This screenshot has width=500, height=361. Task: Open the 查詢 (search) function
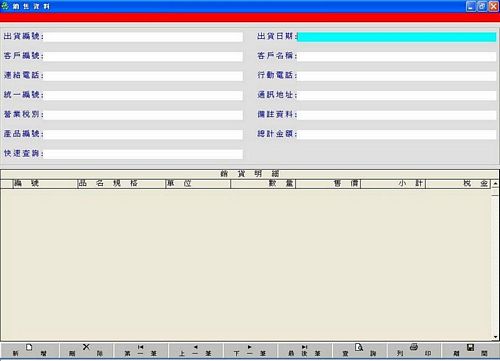point(359,351)
